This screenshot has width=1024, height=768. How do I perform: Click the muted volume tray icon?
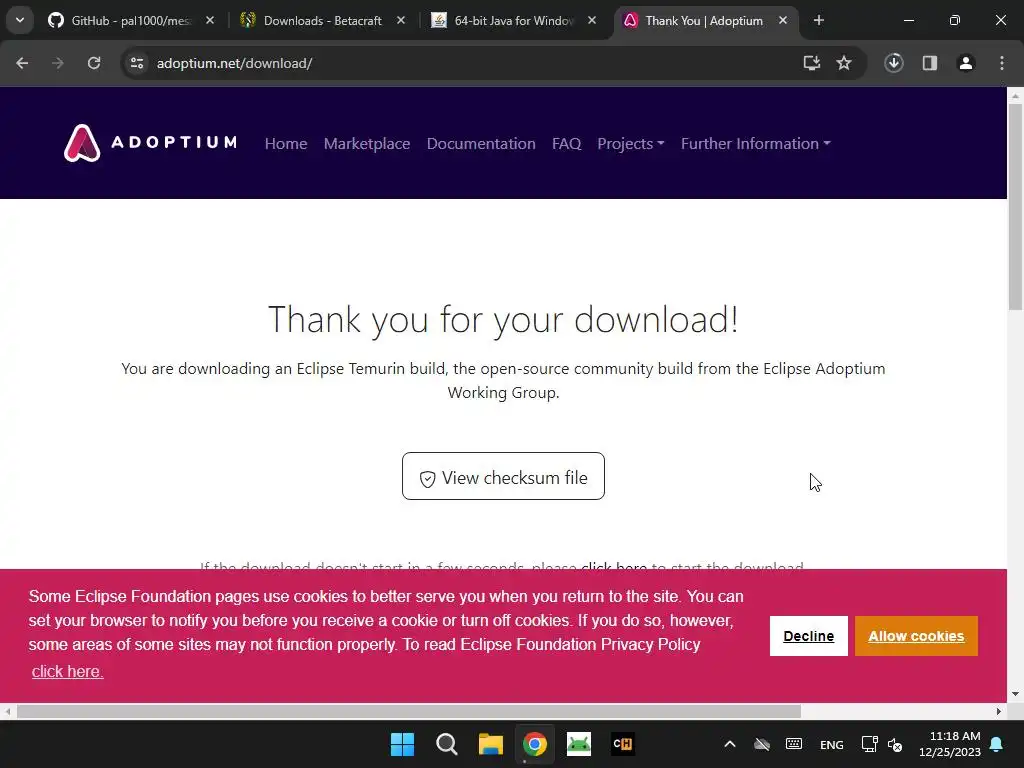895,744
